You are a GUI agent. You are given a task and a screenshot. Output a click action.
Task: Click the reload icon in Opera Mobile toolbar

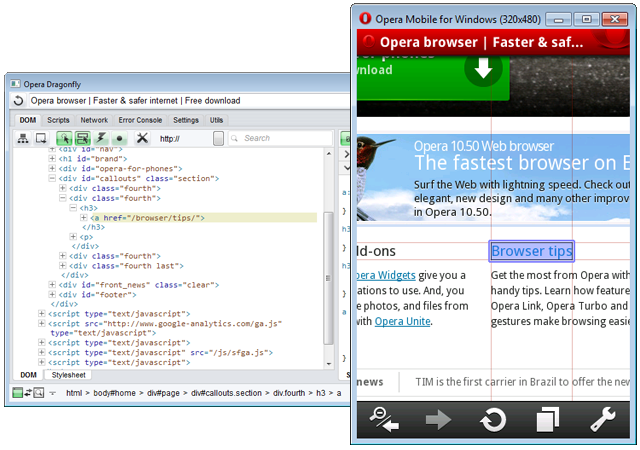point(493,419)
